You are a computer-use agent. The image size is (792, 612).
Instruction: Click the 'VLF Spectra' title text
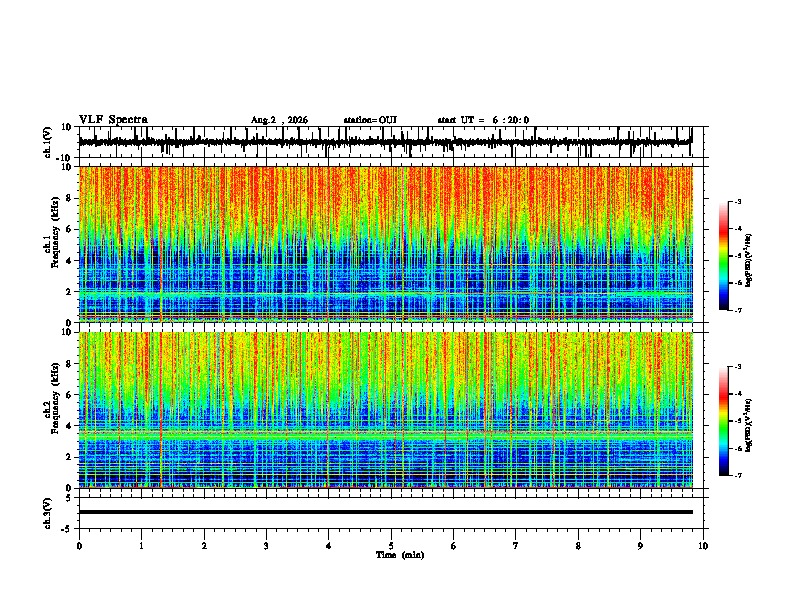click(113, 120)
